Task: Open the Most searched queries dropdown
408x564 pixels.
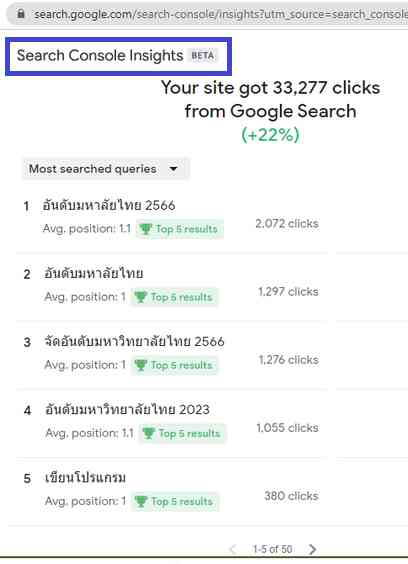Action: [x=105, y=169]
